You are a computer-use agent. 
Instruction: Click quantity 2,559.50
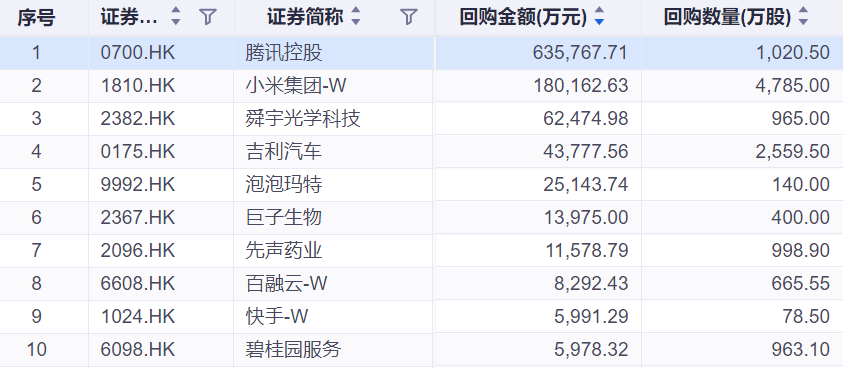coord(792,151)
